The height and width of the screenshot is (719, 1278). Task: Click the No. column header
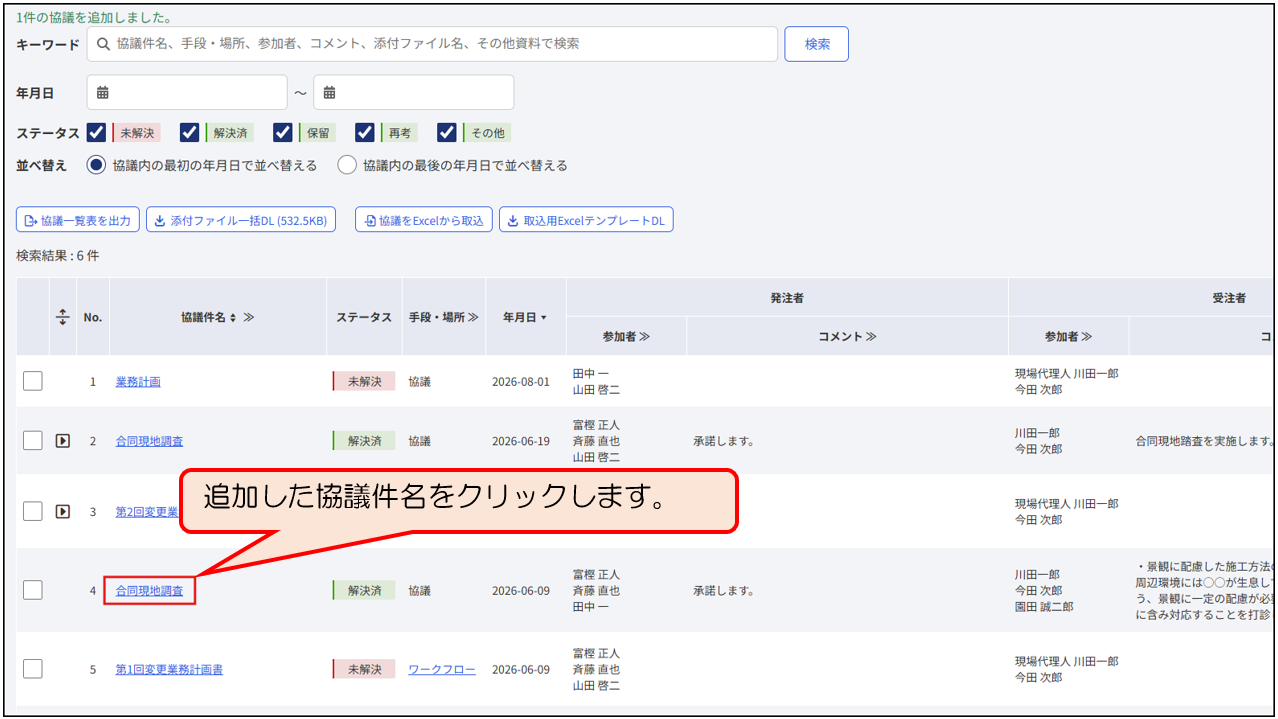[93, 317]
